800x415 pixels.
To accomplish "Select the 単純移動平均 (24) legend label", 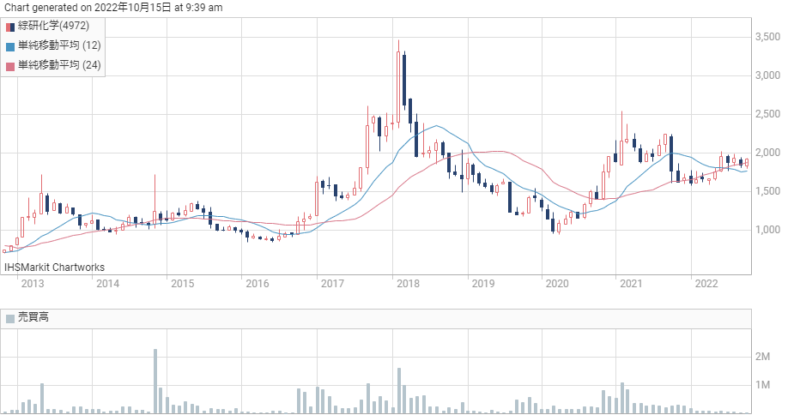I will click(59, 65).
